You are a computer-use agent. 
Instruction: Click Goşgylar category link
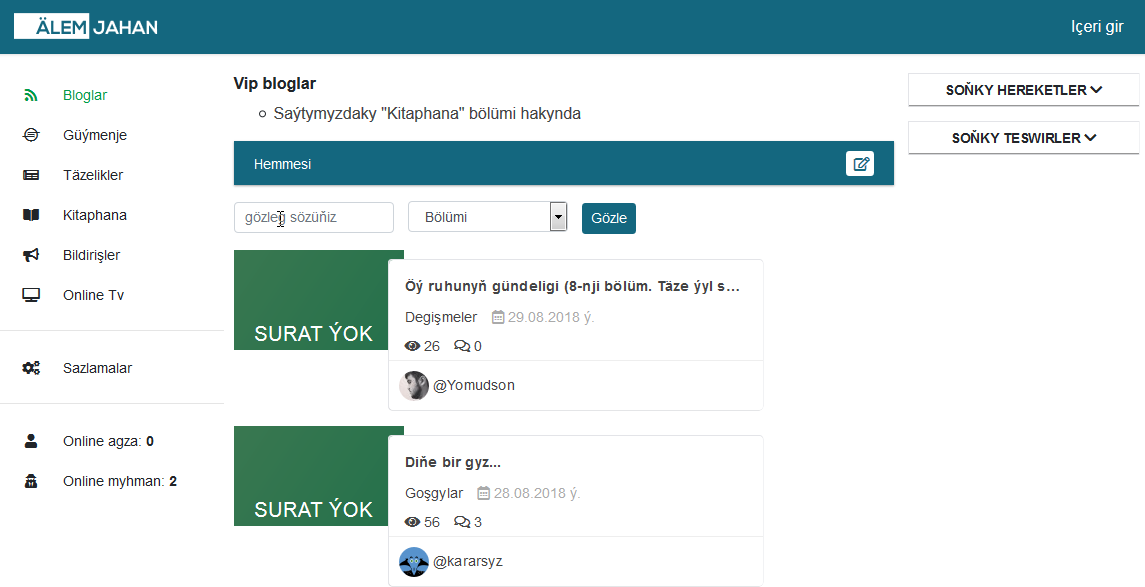click(x=434, y=493)
